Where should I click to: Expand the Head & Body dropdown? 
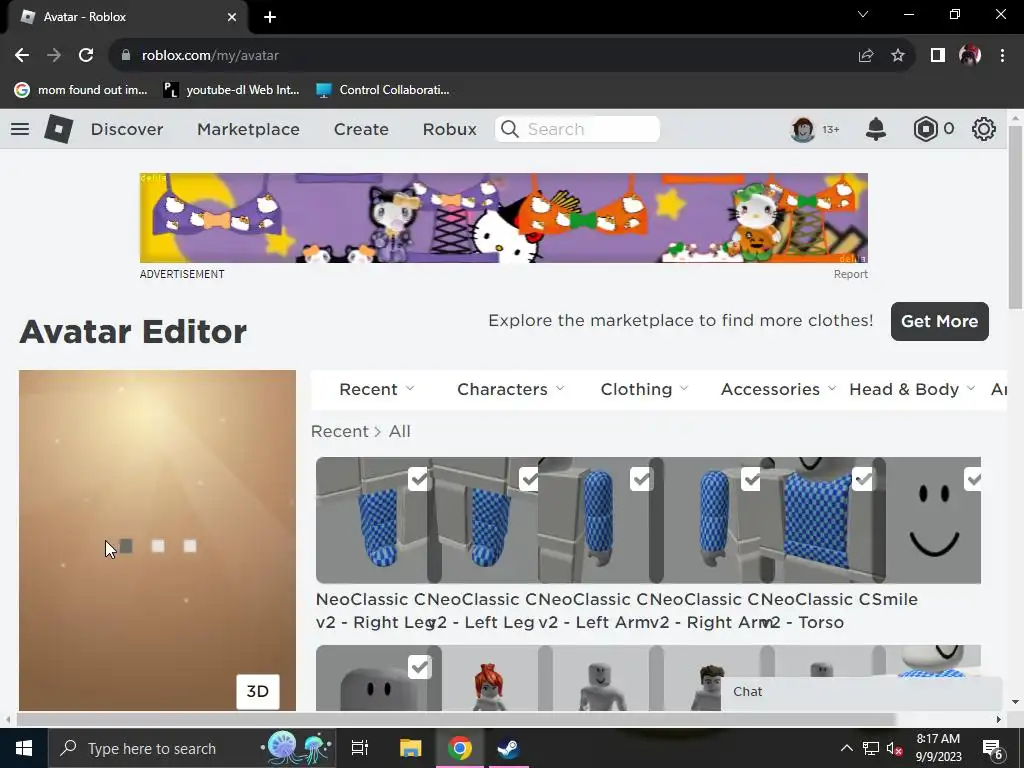[x=912, y=389]
